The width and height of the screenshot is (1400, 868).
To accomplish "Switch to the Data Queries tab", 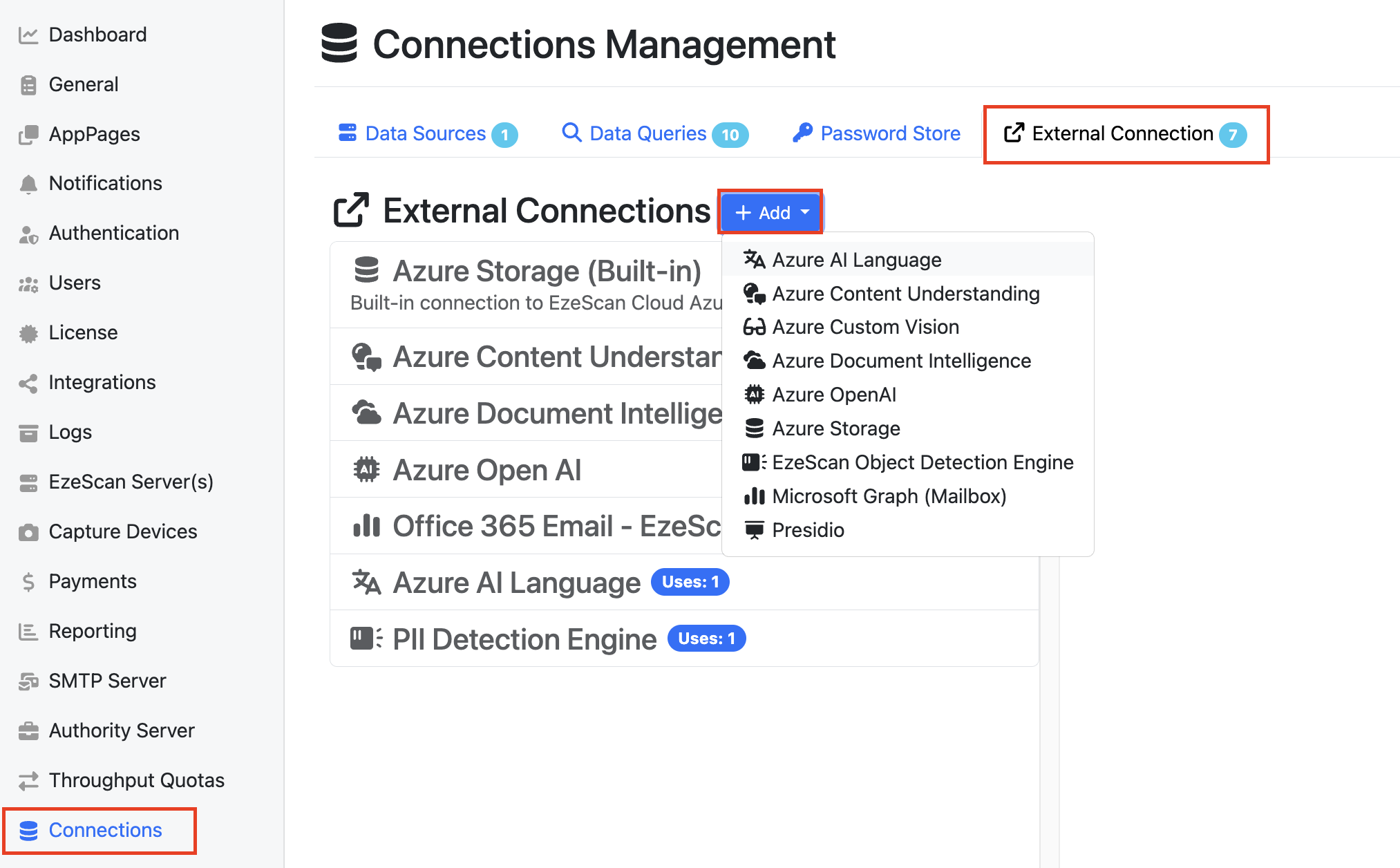I will (x=654, y=133).
